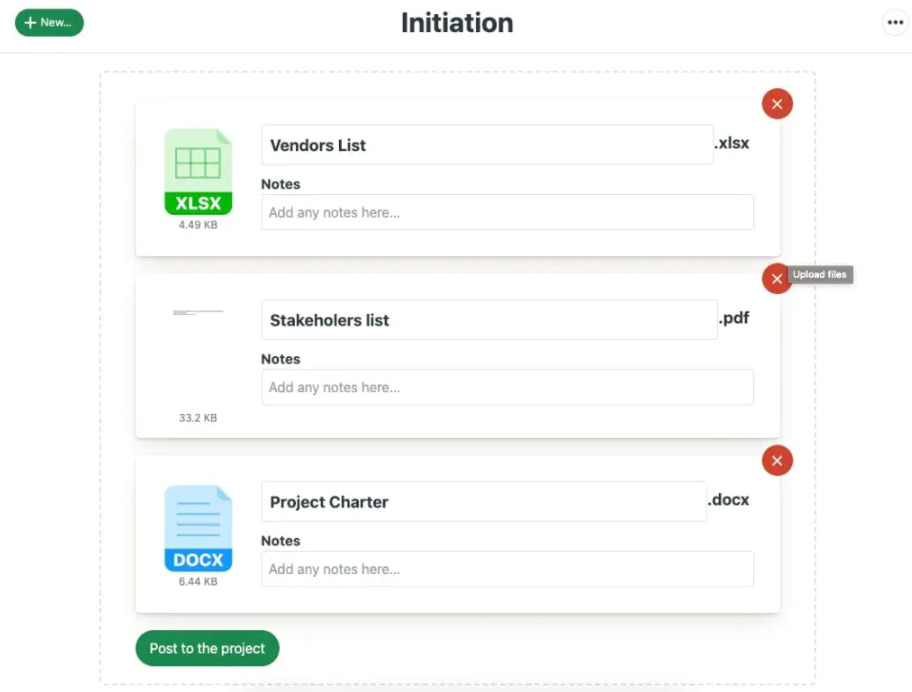The width and height of the screenshot is (912, 692).
Task: Click the Upload files control
Action: coord(820,275)
